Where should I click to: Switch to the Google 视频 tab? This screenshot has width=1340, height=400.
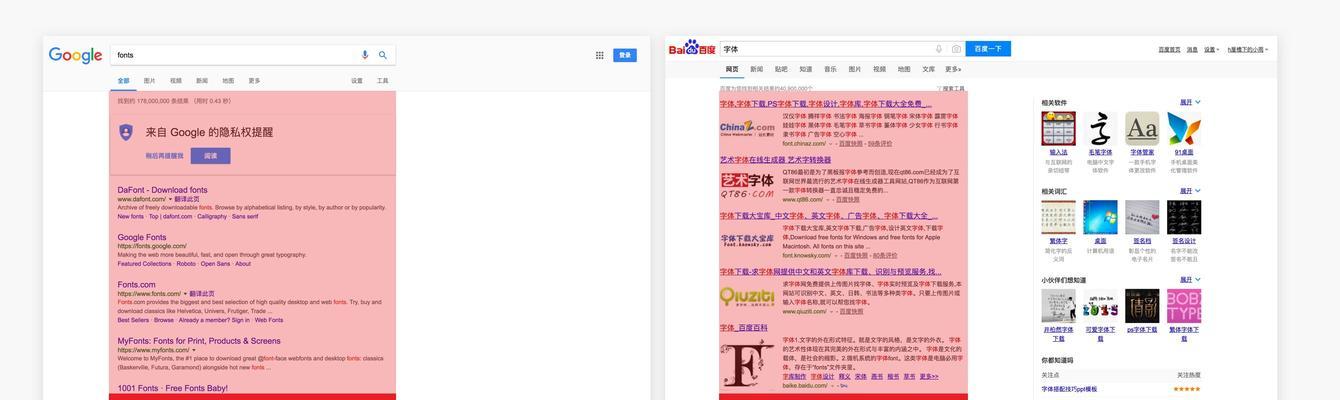click(x=176, y=81)
